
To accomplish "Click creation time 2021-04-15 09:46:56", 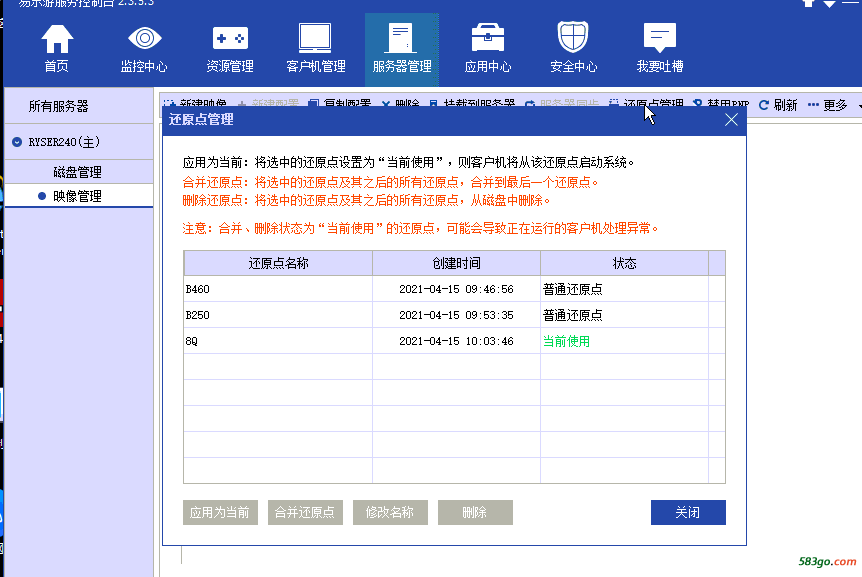I will point(456,289).
